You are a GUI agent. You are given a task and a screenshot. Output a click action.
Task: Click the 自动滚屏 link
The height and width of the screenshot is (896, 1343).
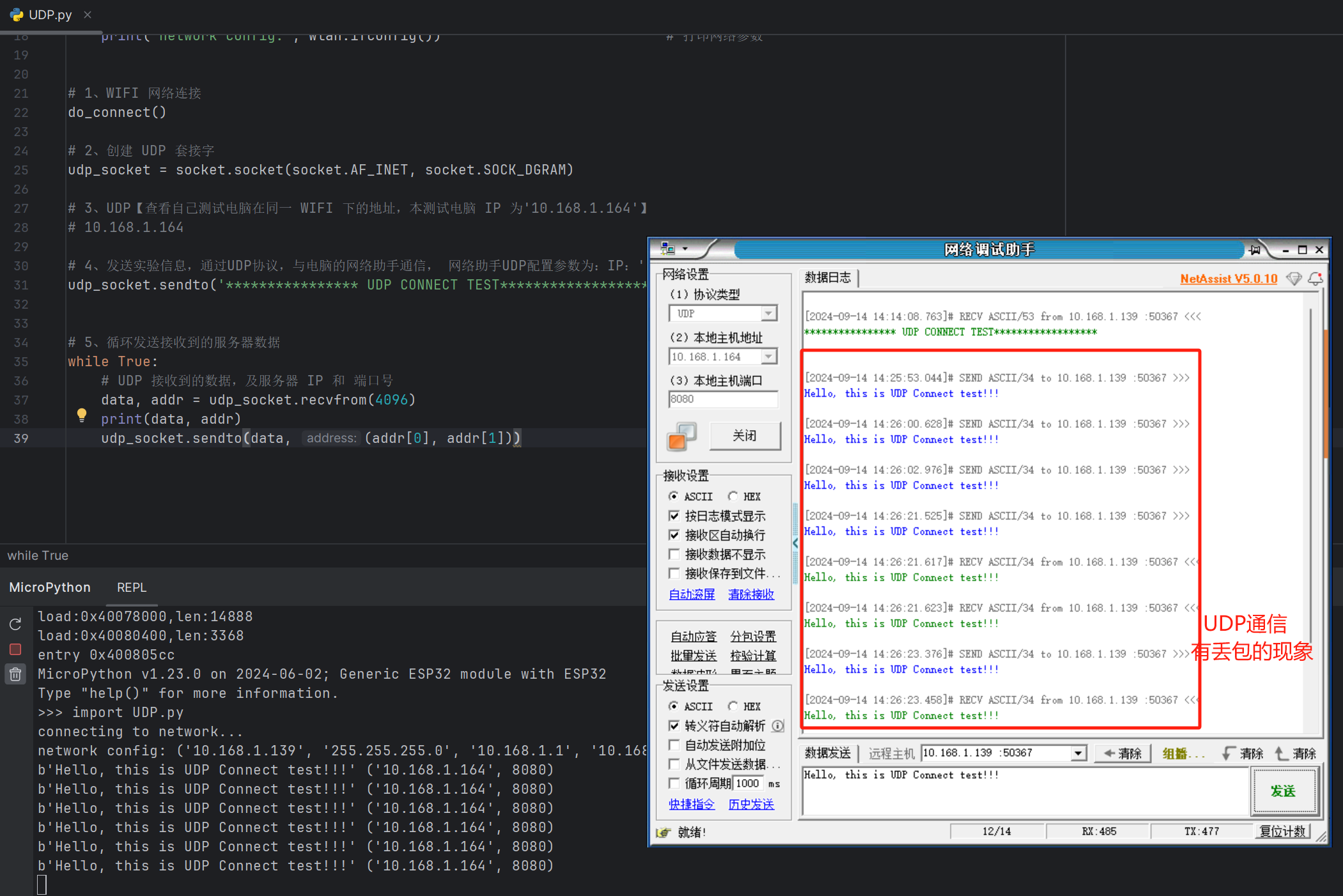click(692, 594)
